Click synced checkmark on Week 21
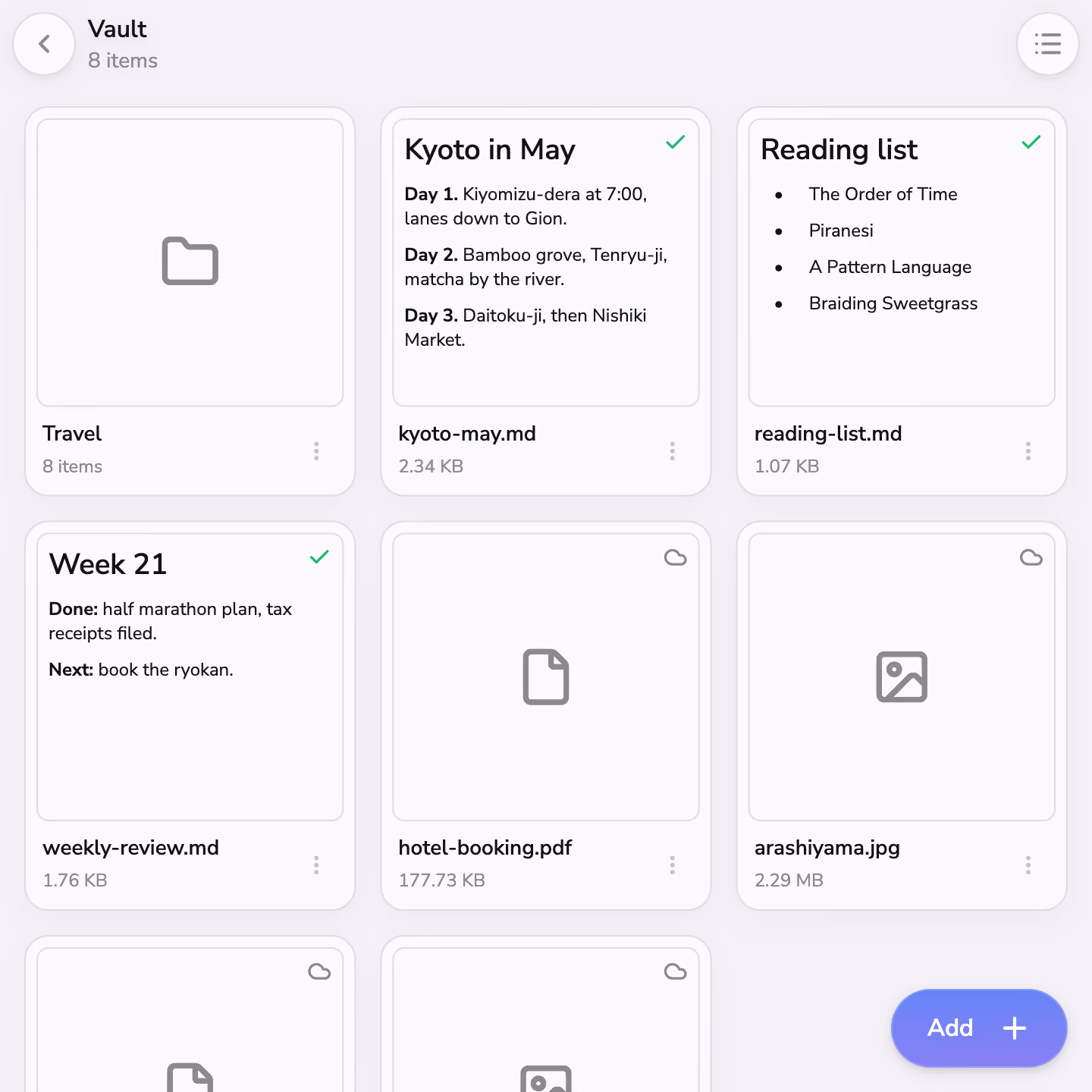This screenshot has height=1092, width=1092. click(319, 557)
